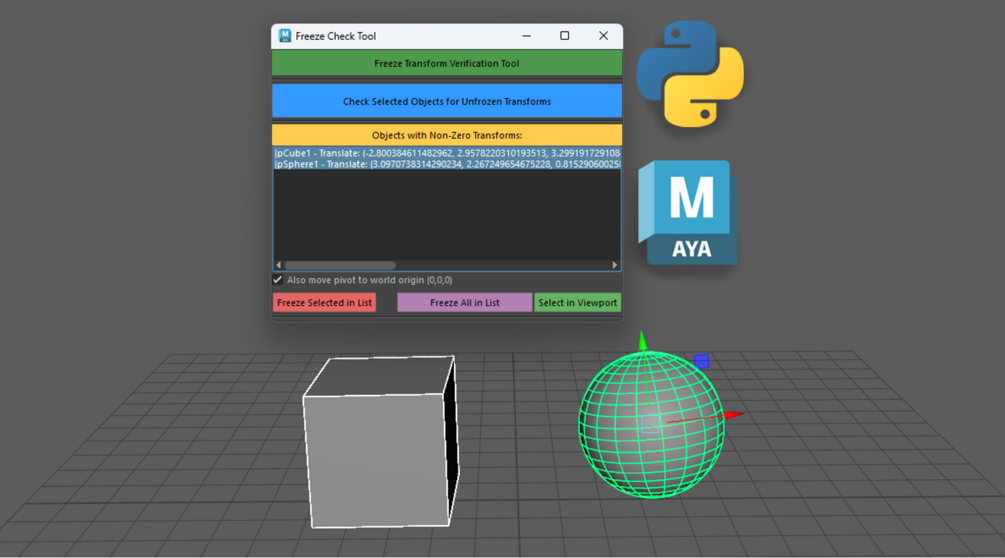This screenshot has height=558, width=1005.
Task: Click the Freeze All in List button
Action: pyautogui.click(x=465, y=302)
